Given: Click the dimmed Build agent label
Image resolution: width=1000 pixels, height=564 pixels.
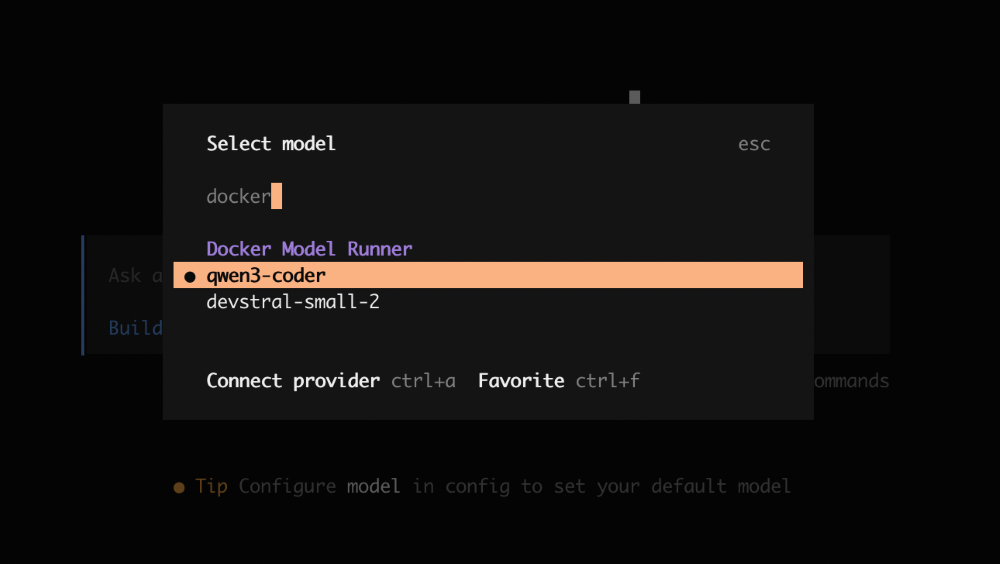Looking at the screenshot, I should (135, 328).
